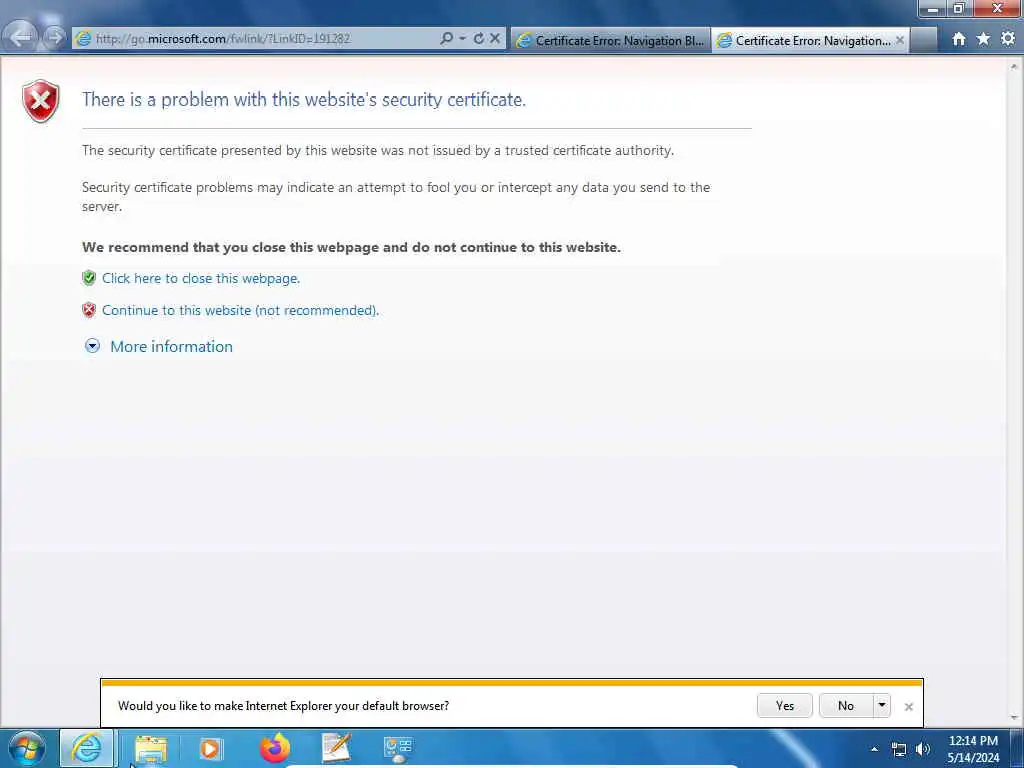This screenshot has height=768, width=1024.
Task: Click Internet Explorer taskbar icon
Action: (87, 748)
